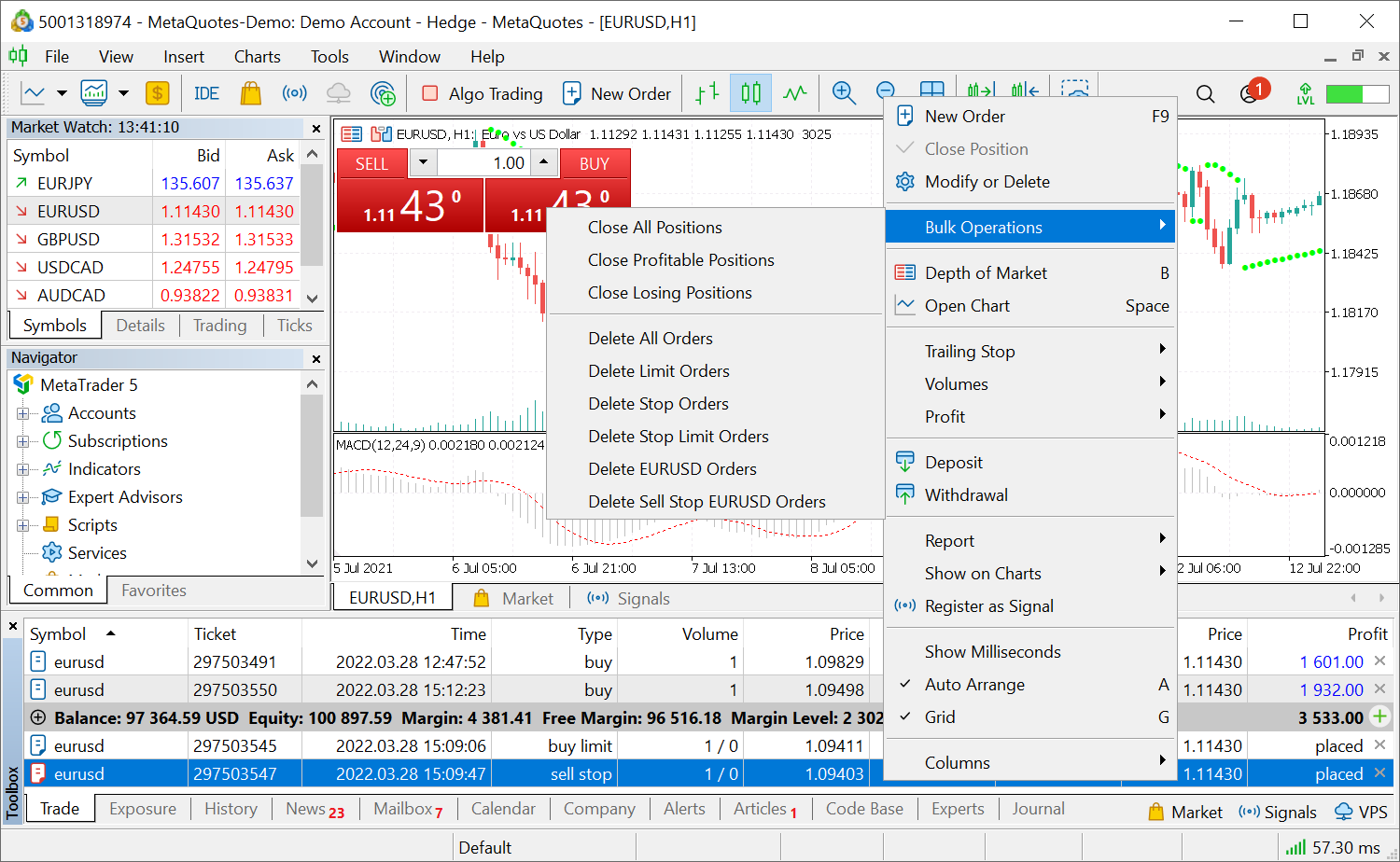Open the Trailing Stop submenu
Image resolution: width=1400 pixels, height=862 pixels.
pyautogui.click(x=971, y=351)
